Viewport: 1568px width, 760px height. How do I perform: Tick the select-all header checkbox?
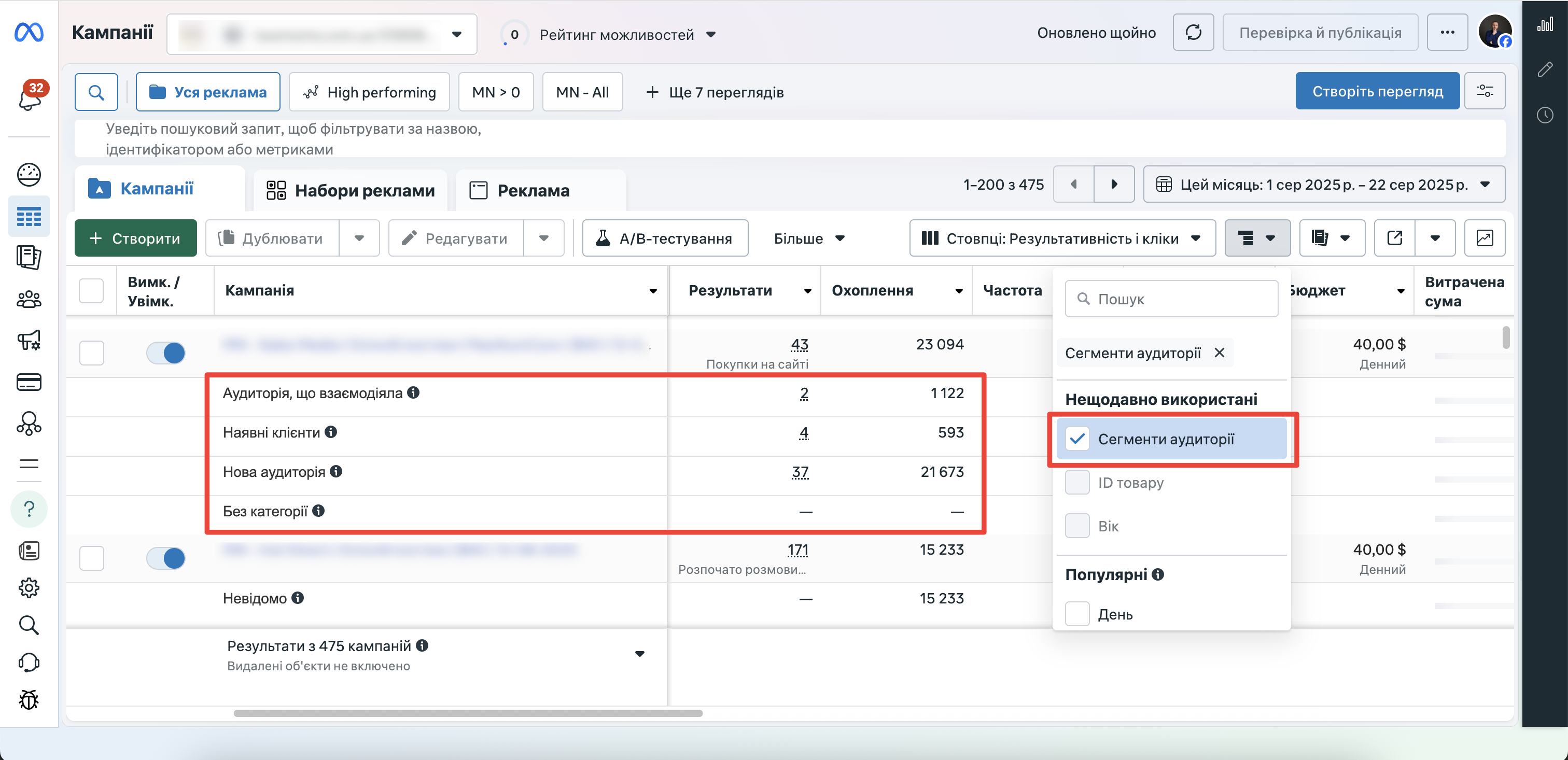pos(91,291)
